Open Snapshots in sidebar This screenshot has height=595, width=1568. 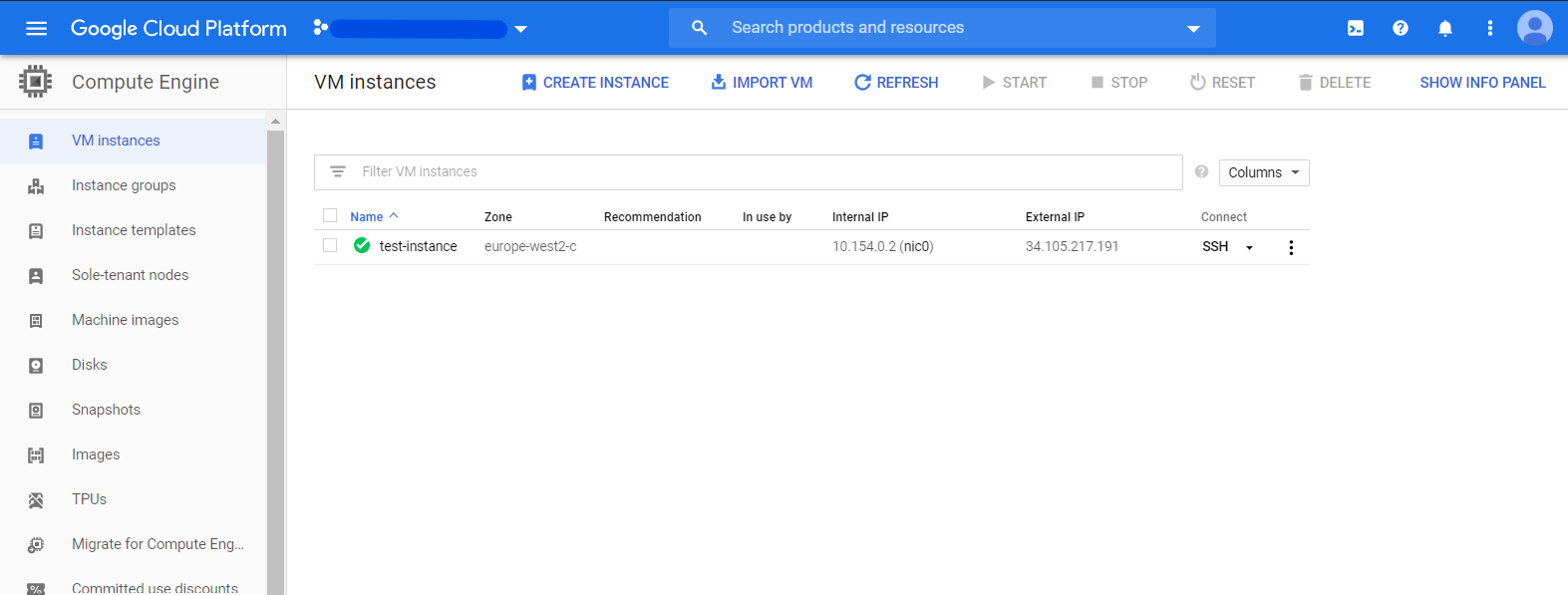click(133, 410)
